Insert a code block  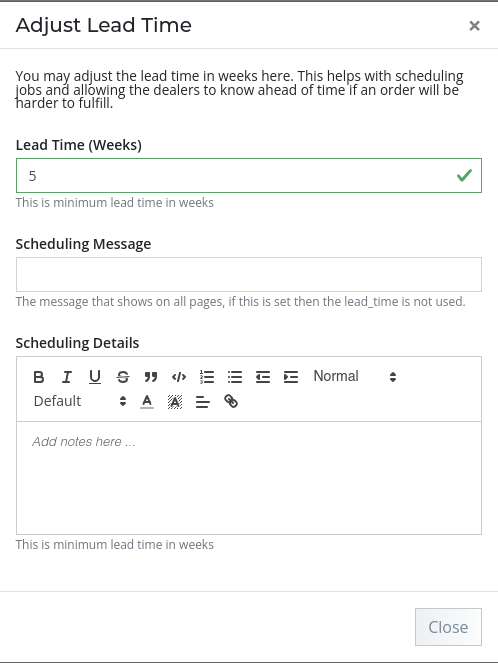pyautogui.click(x=179, y=377)
